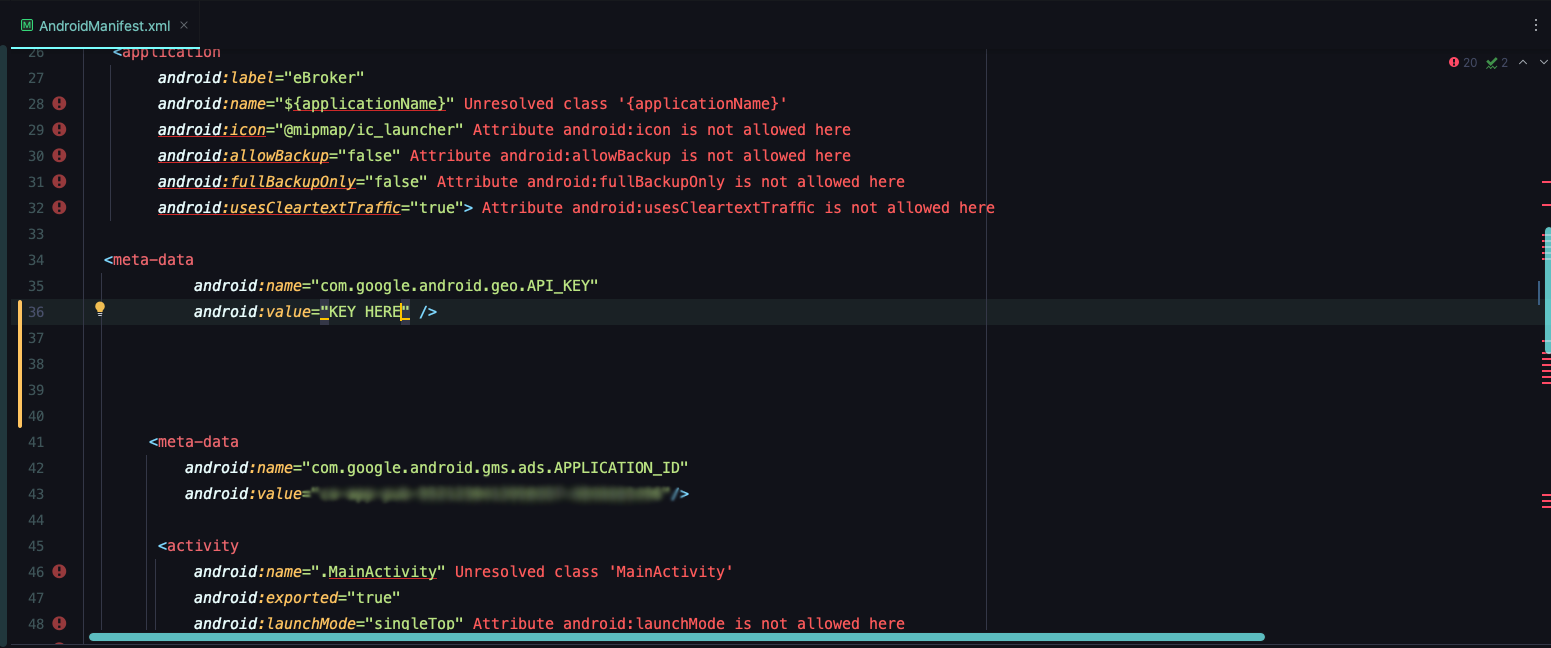The image size is (1551, 648).
Task: Click the launchMode error icon on line 48
Action: click(59, 623)
